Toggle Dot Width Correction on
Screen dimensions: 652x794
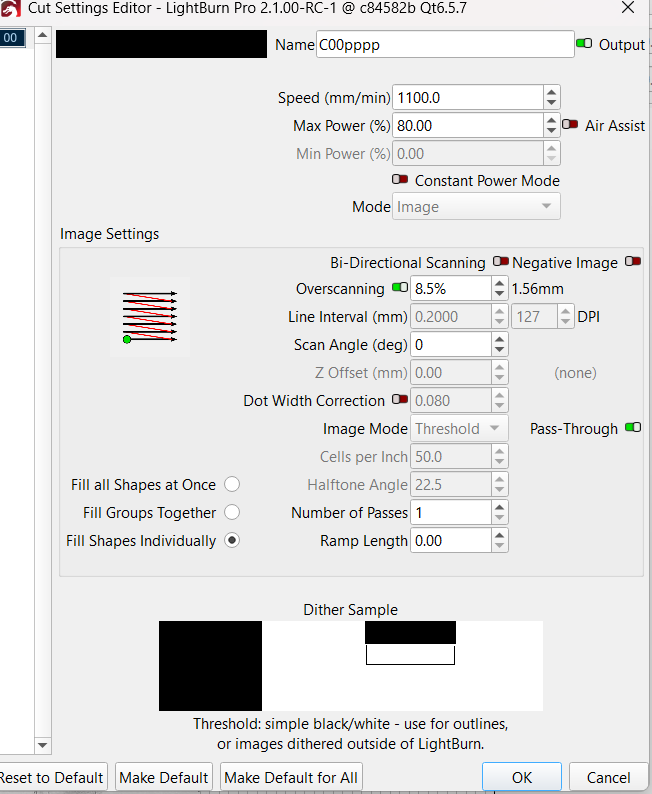click(x=400, y=400)
